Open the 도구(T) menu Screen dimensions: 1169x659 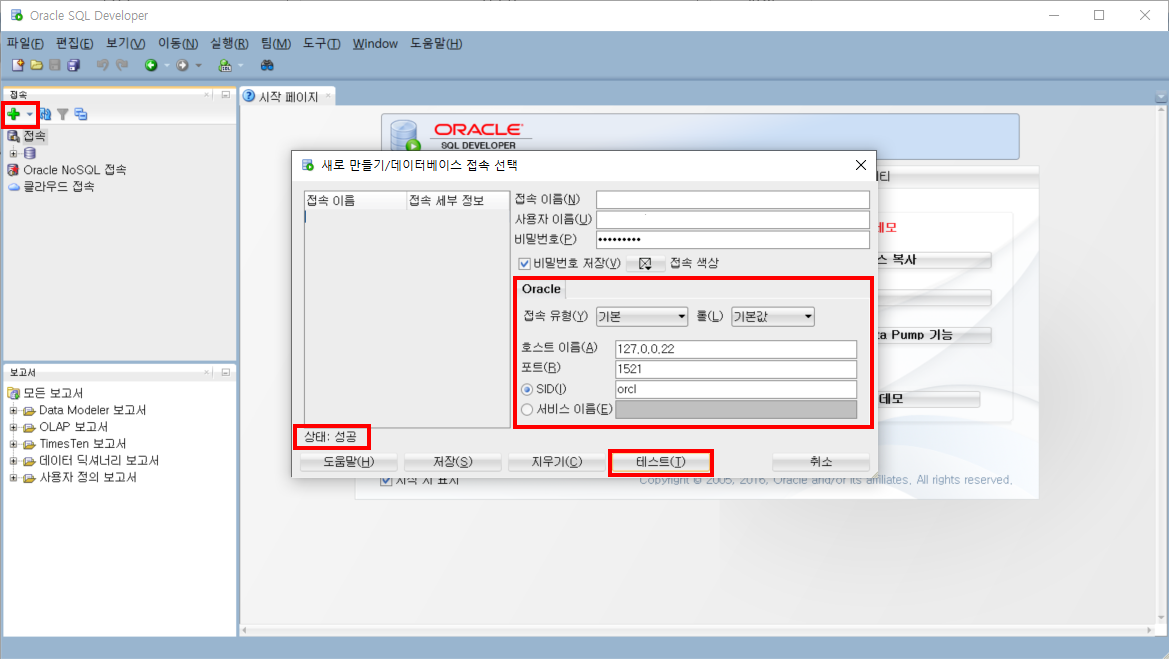pos(321,43)
